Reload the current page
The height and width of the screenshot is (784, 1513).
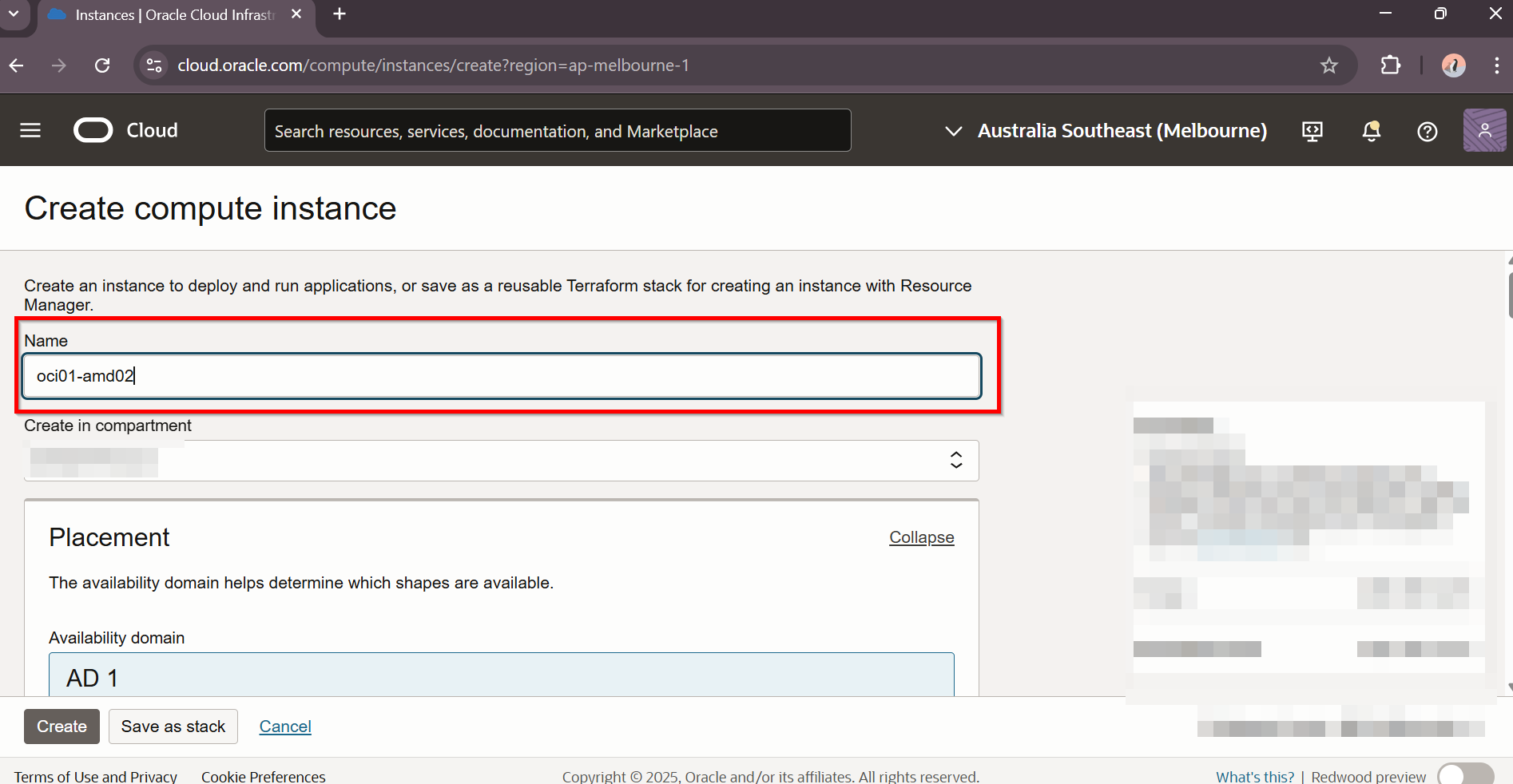(x=102, y=65)
